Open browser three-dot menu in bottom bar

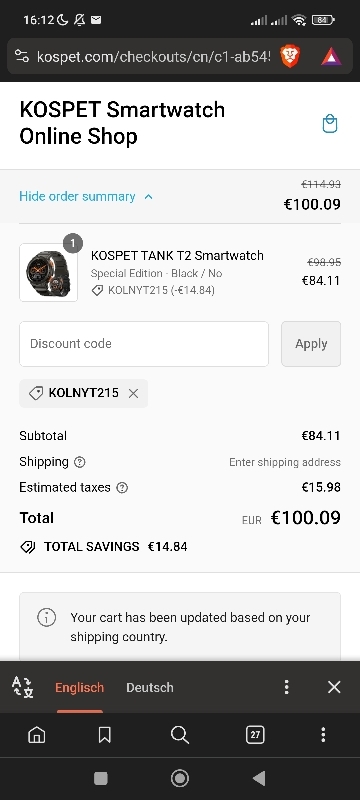coord(323,735)
